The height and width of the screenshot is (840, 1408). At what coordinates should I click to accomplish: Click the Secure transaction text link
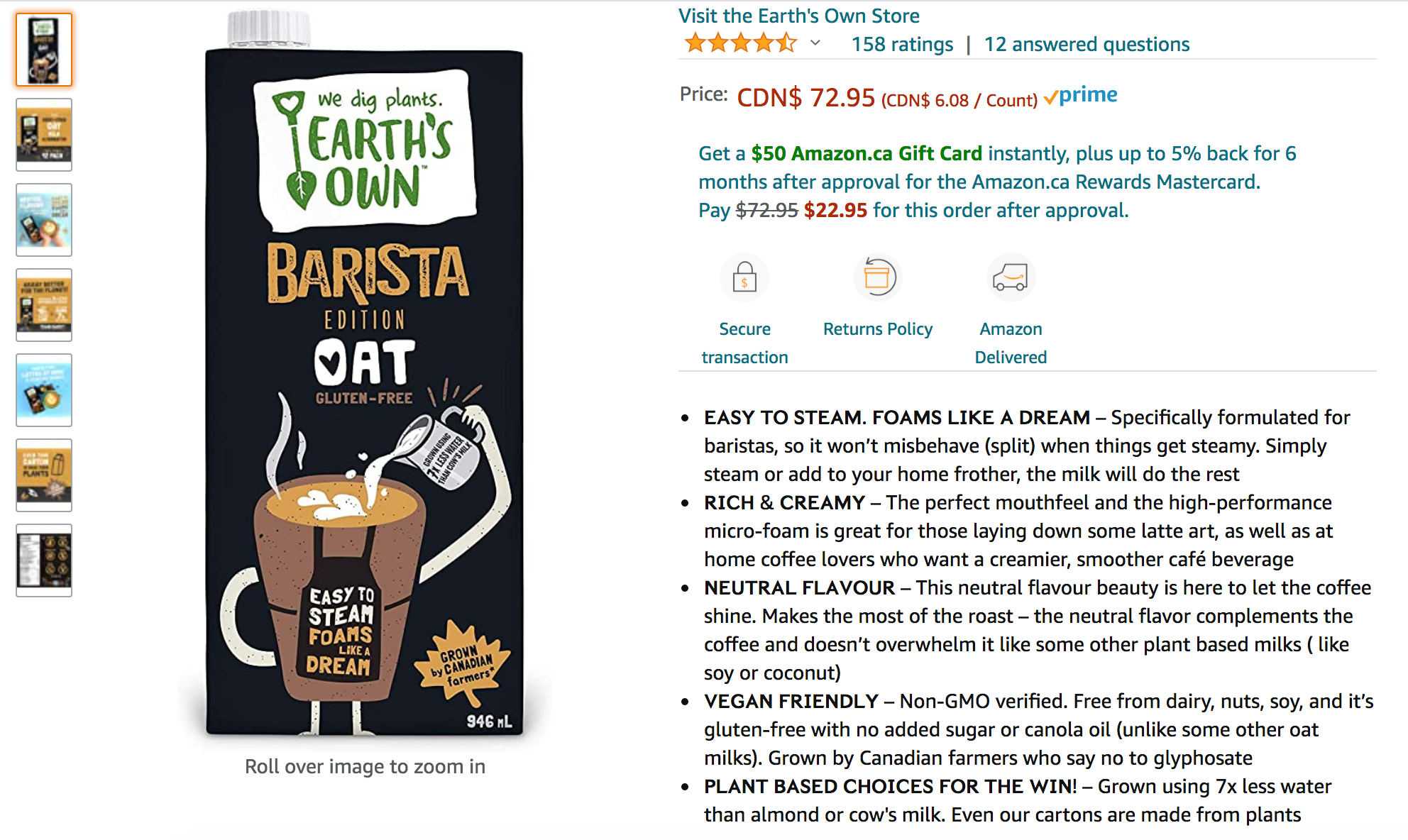pos(744,343)
